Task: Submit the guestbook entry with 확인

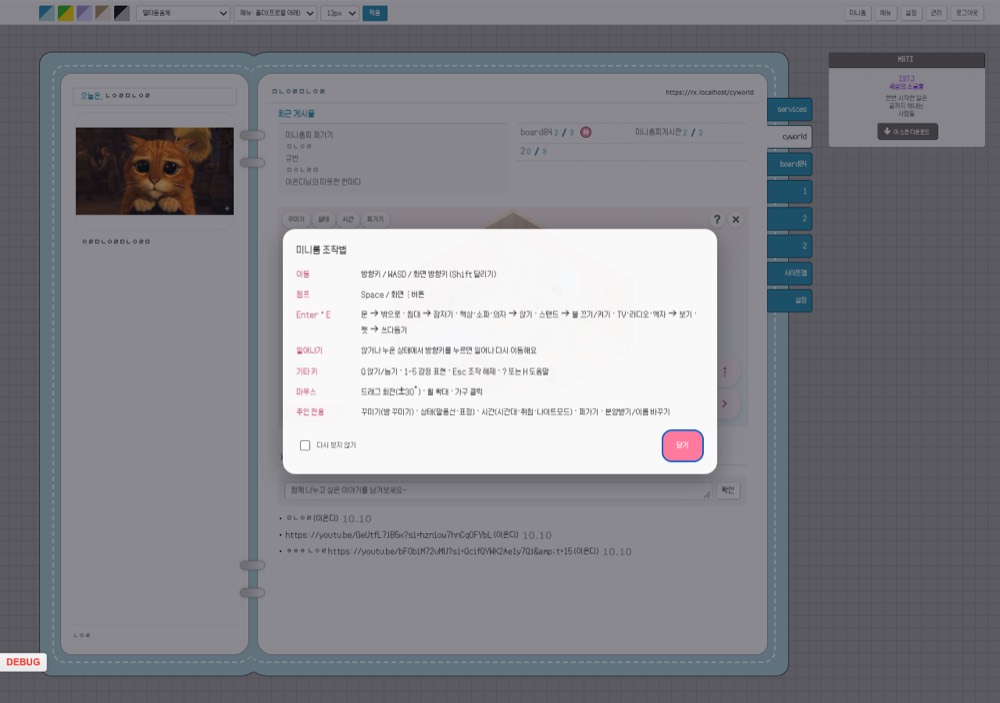Action: tap(728, 491)
